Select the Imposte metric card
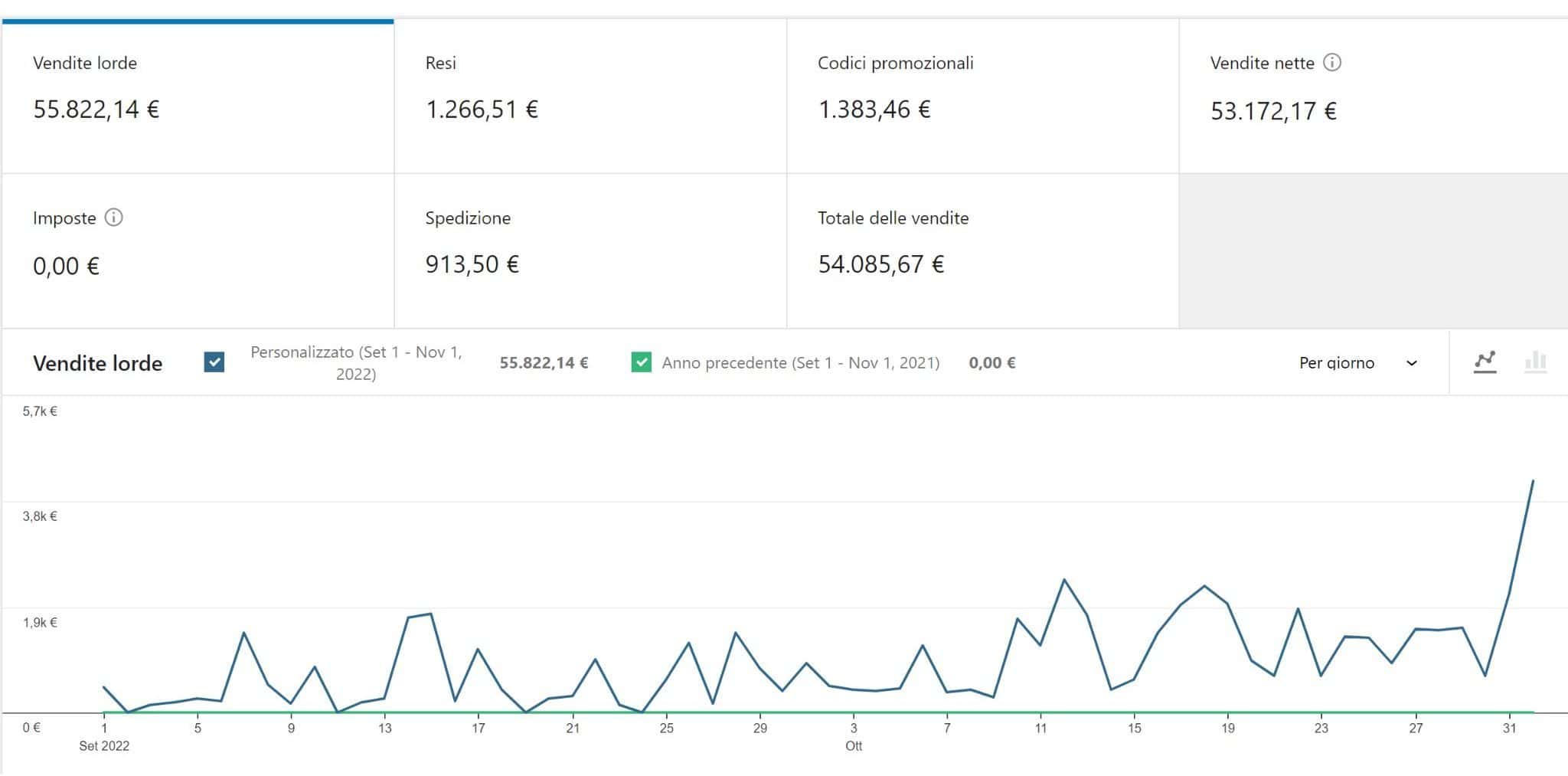The width and height of the screenshot is (1568, 776). pos(198,251)
